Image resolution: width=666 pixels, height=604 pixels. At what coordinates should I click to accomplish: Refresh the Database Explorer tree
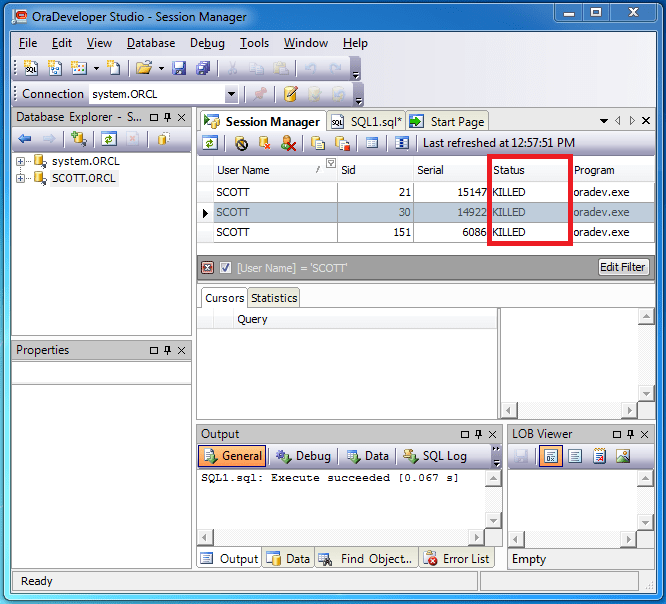[x=109, y=138]
